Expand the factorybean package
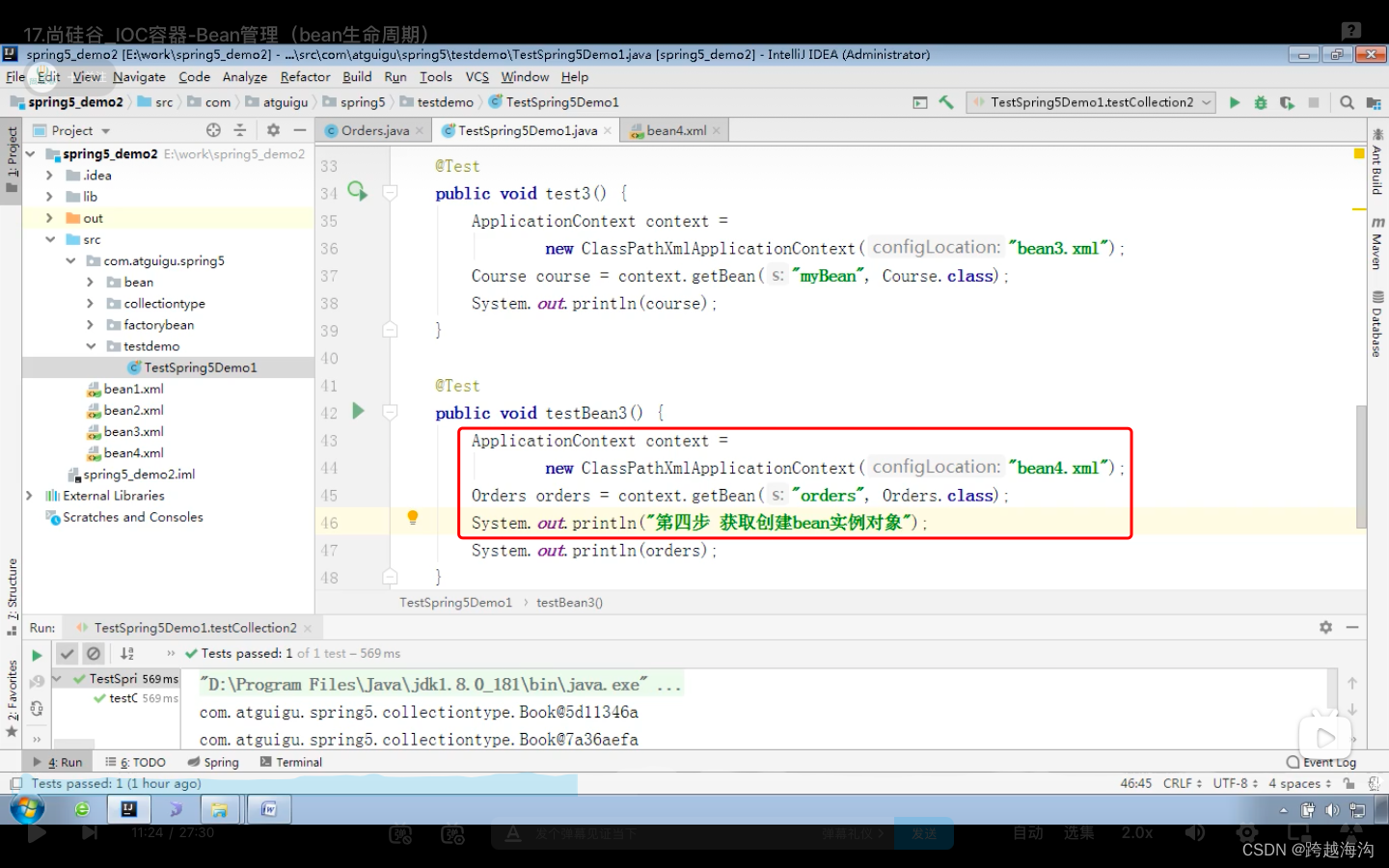1389x868 pixels. click(x=90, y=325)
